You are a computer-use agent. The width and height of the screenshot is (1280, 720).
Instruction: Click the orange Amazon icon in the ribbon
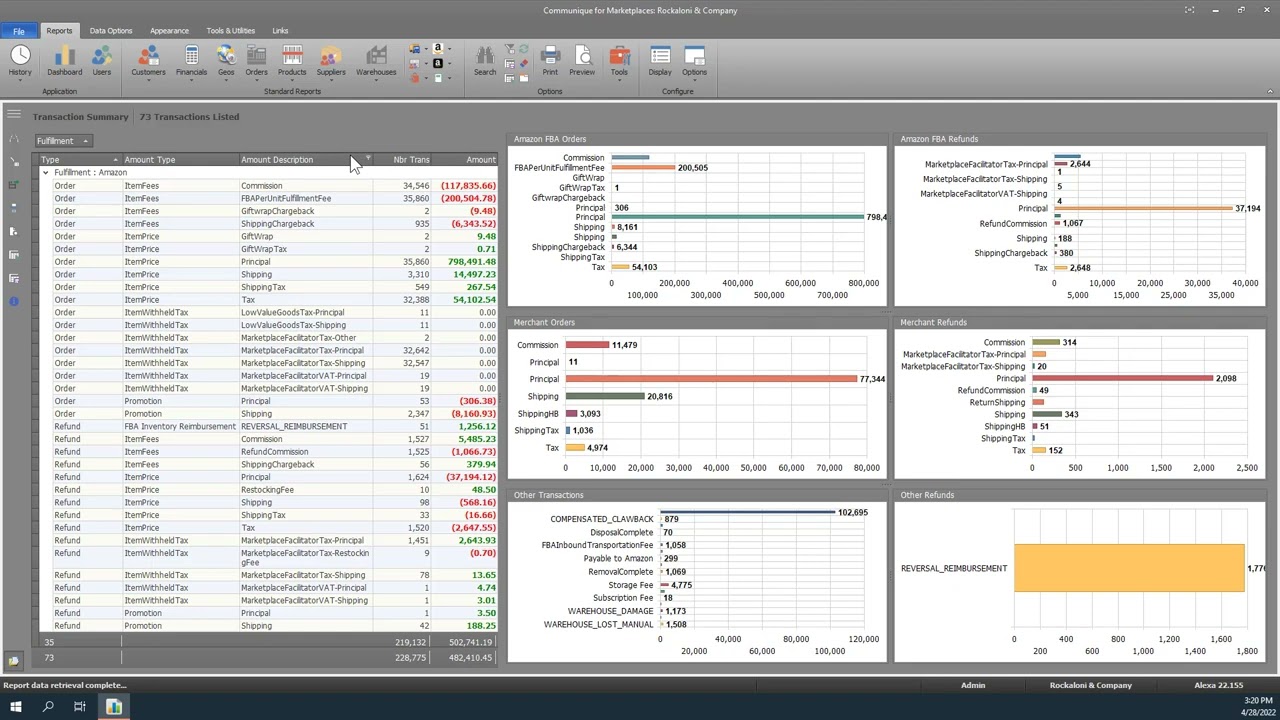[x=438, y=48]
